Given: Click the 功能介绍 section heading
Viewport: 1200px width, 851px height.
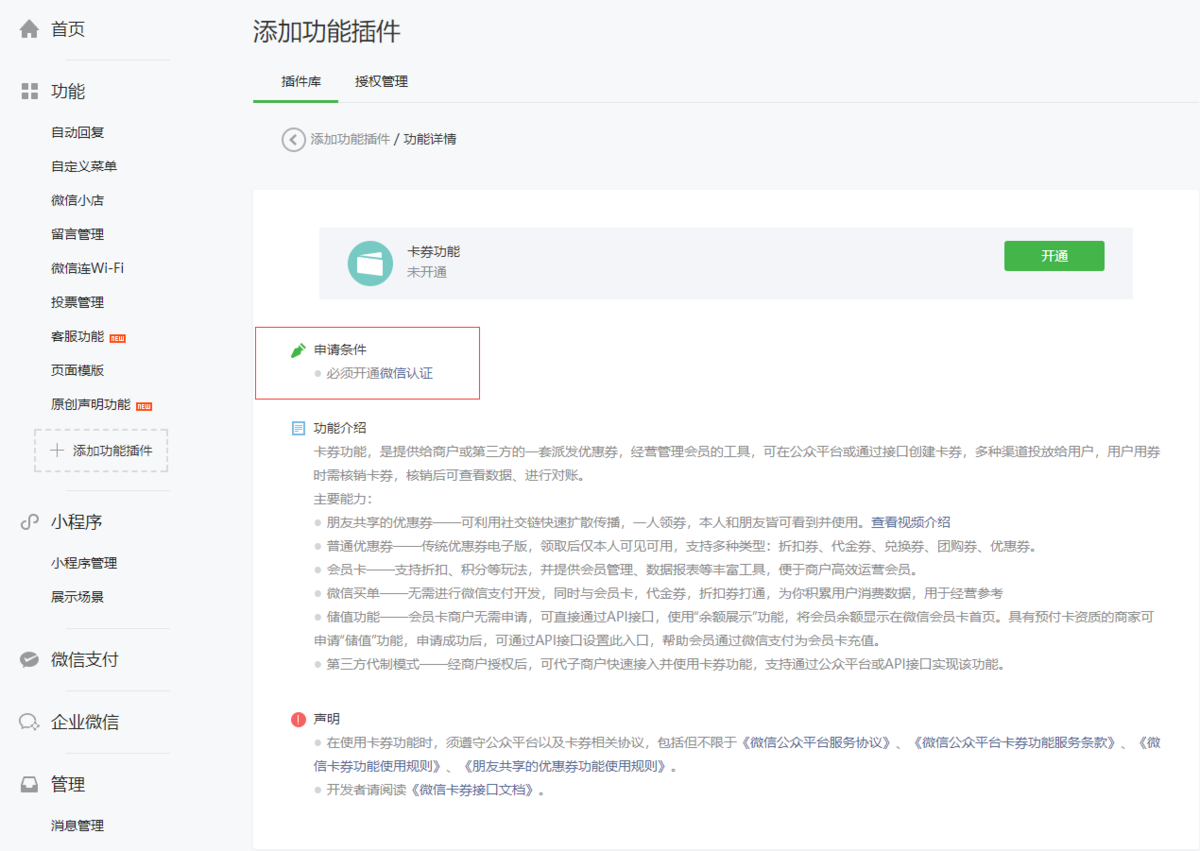Looking at the screenshot, I should click(340, 428).
